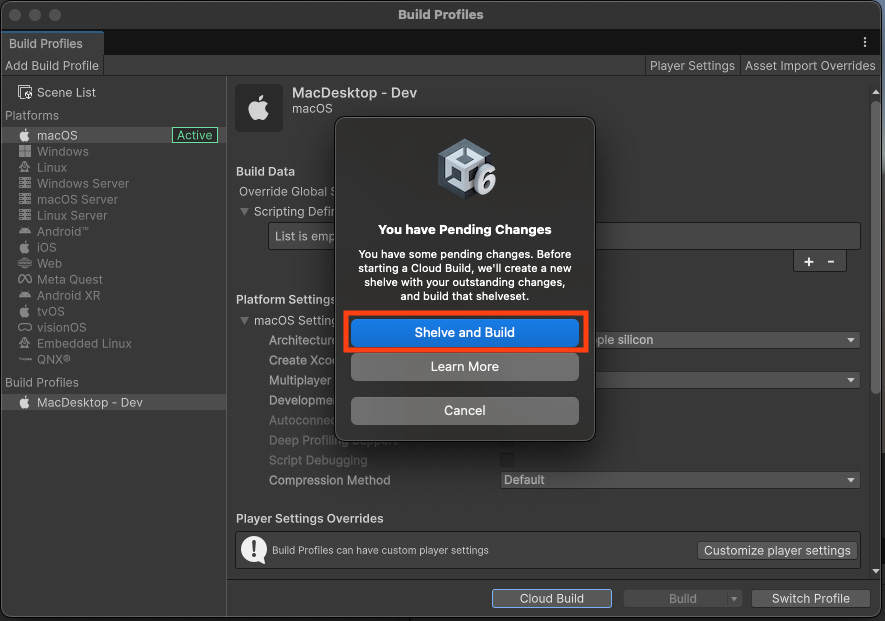Select the iOS platform icon
This screenshot has width=885, height=621.
(25, 247)
